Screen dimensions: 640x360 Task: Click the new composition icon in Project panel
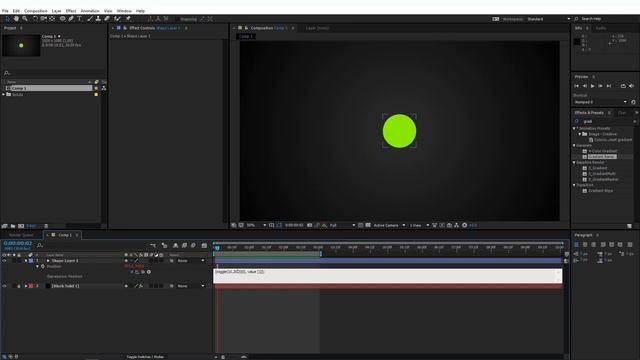pyautogui.click(x=21, y=226)
